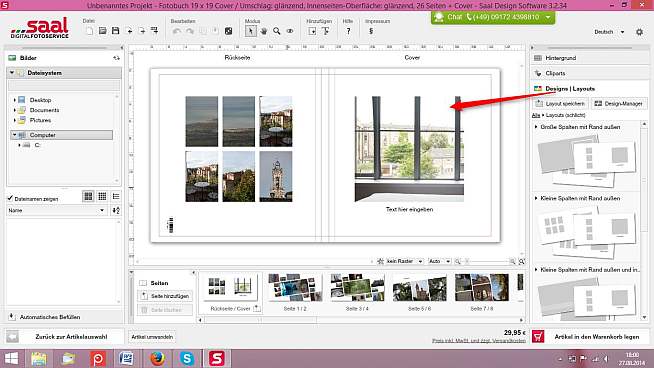
Task: Open the Windows Start button
Action: pyautogui.click(x=11, y=358)
